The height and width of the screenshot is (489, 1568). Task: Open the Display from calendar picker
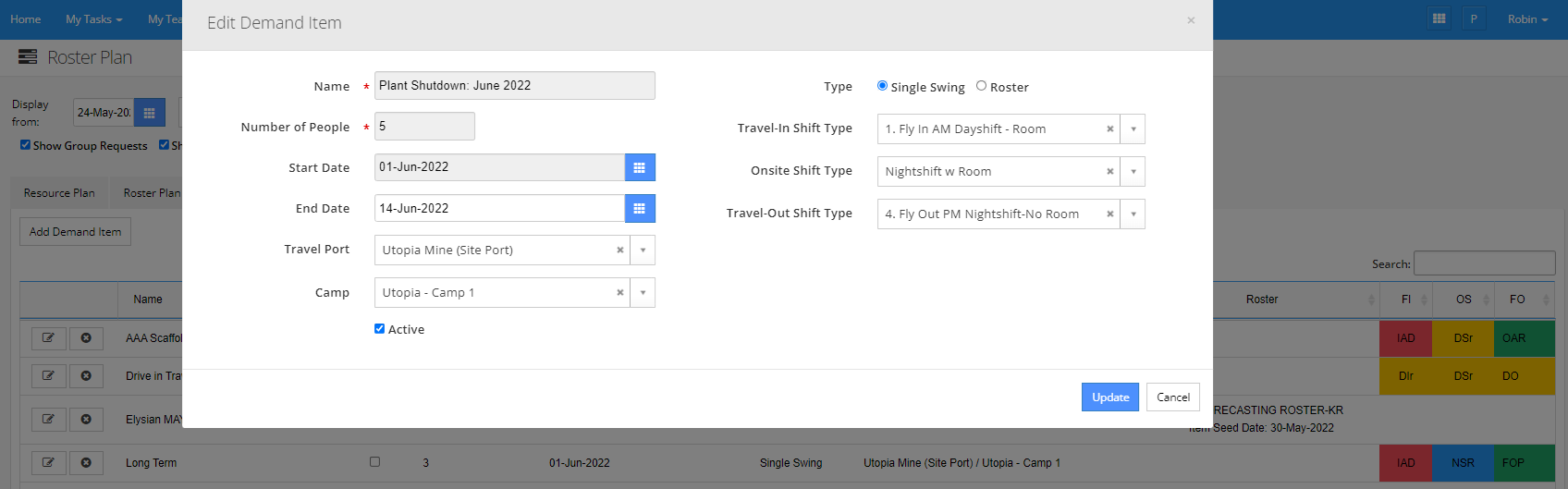coord(149,113)
